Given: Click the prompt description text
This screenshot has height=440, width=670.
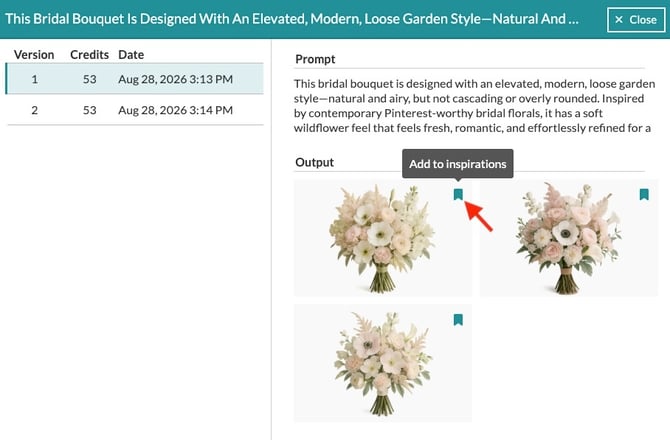Looking at the screenshot, I should [x=474, y=106].
